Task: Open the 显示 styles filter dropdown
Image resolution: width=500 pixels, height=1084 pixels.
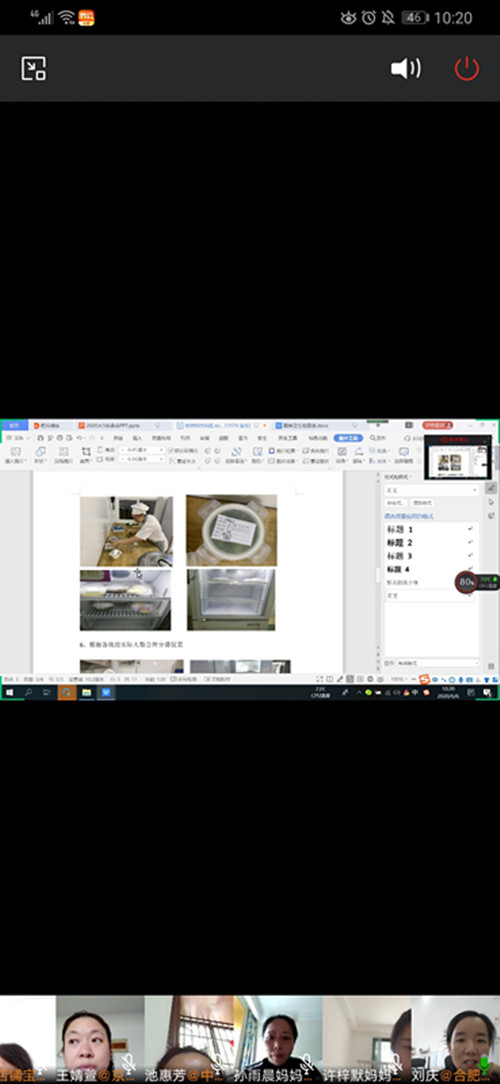Action: [437, 663]
